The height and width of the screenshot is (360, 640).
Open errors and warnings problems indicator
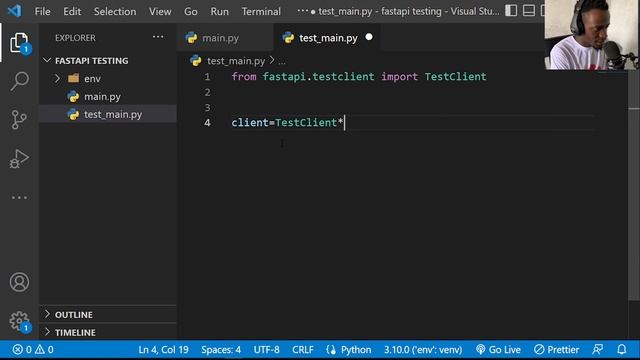33,350
